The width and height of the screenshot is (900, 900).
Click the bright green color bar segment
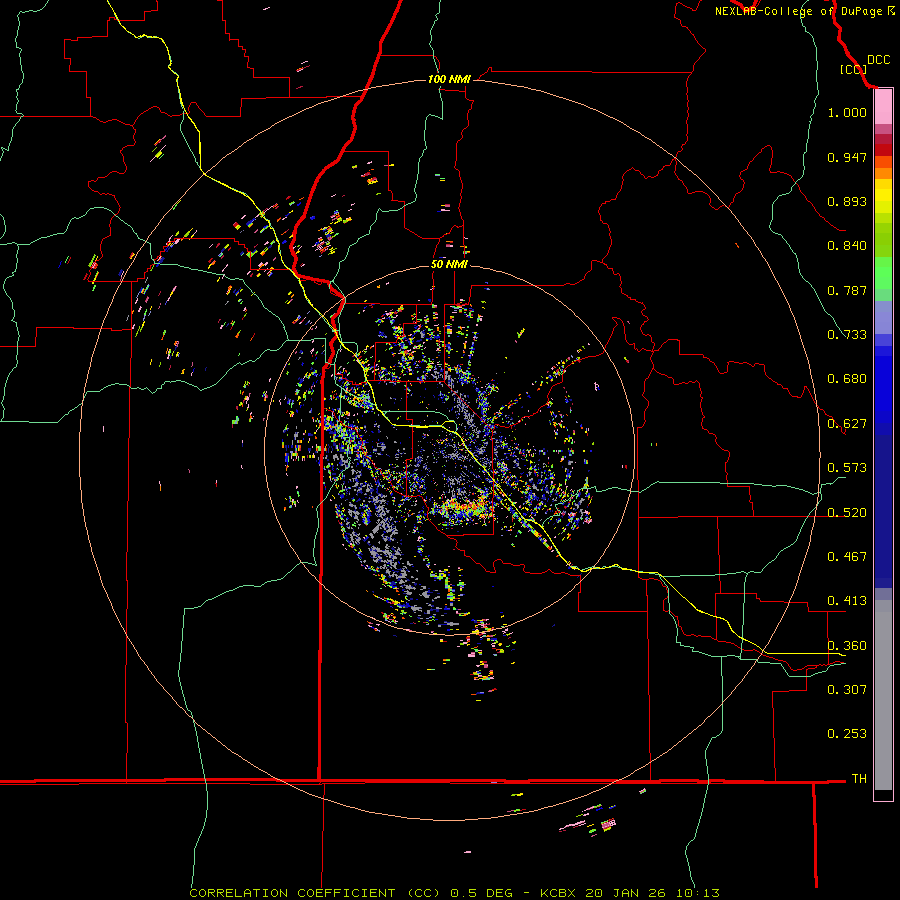883,273
